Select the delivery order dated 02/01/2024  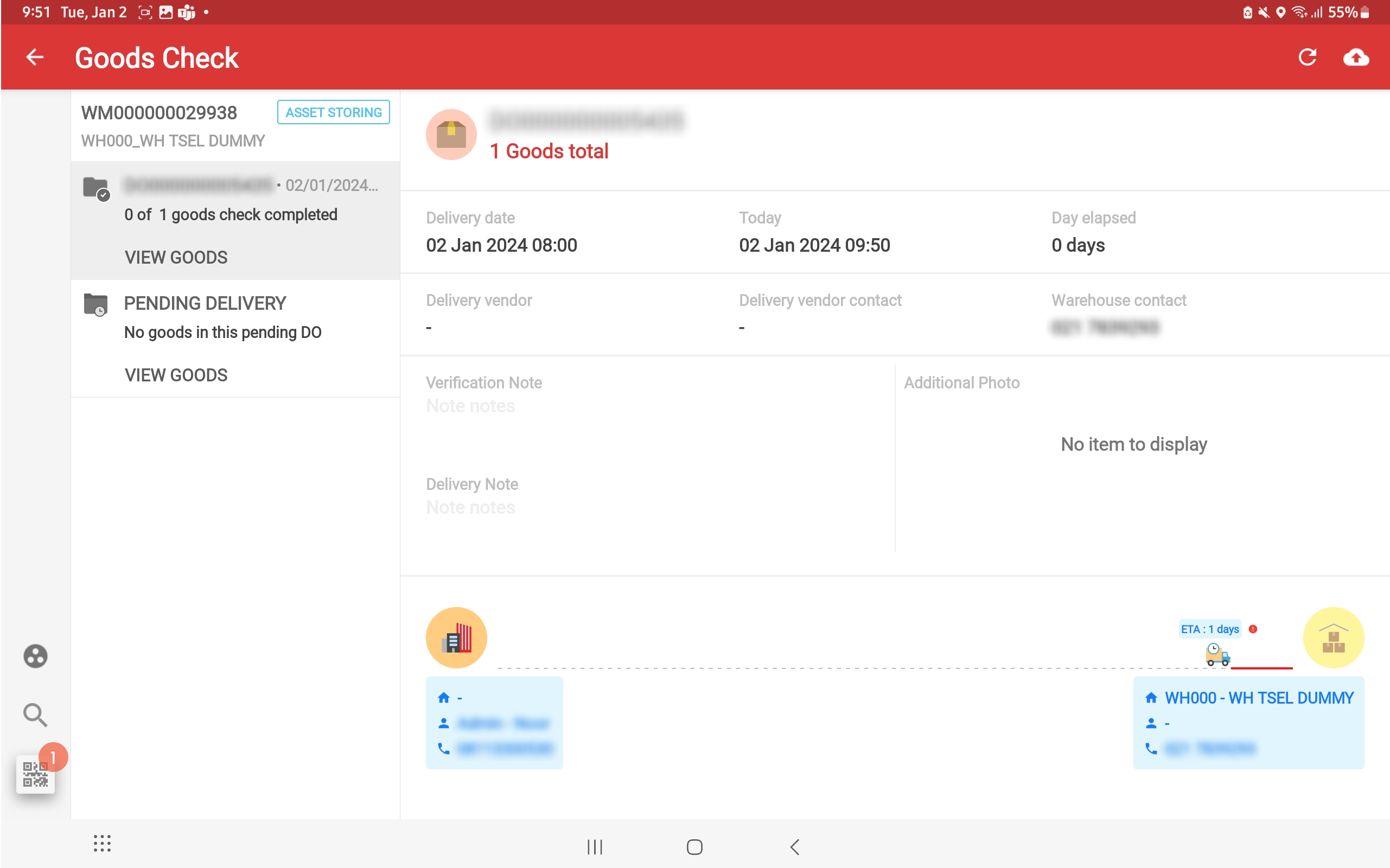tap(235, 220)
